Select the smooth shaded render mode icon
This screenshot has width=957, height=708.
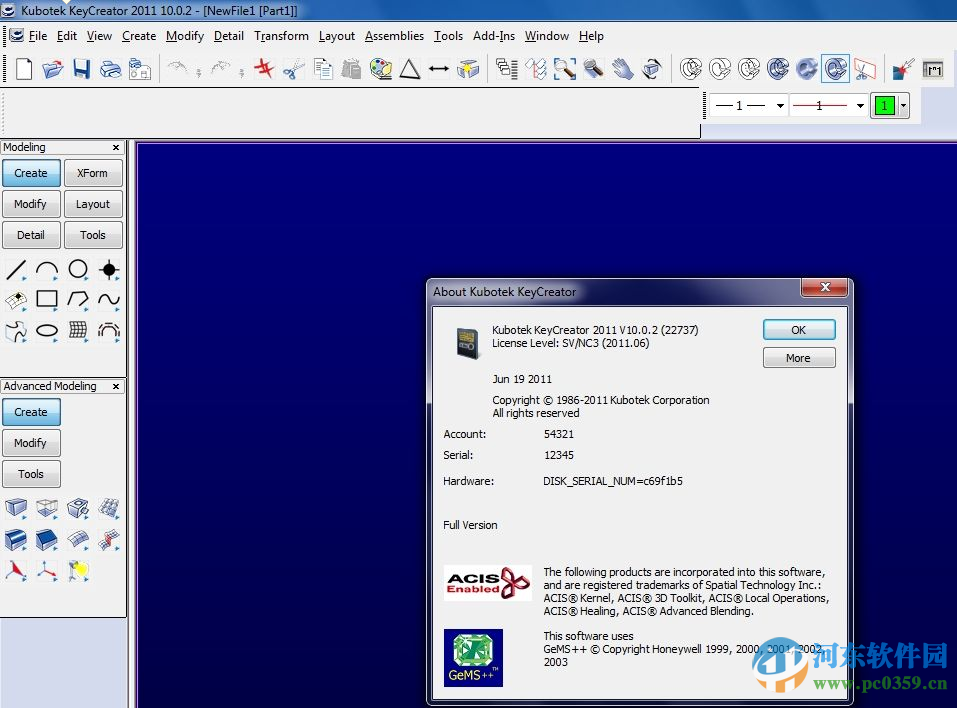[x=806, y=69]
